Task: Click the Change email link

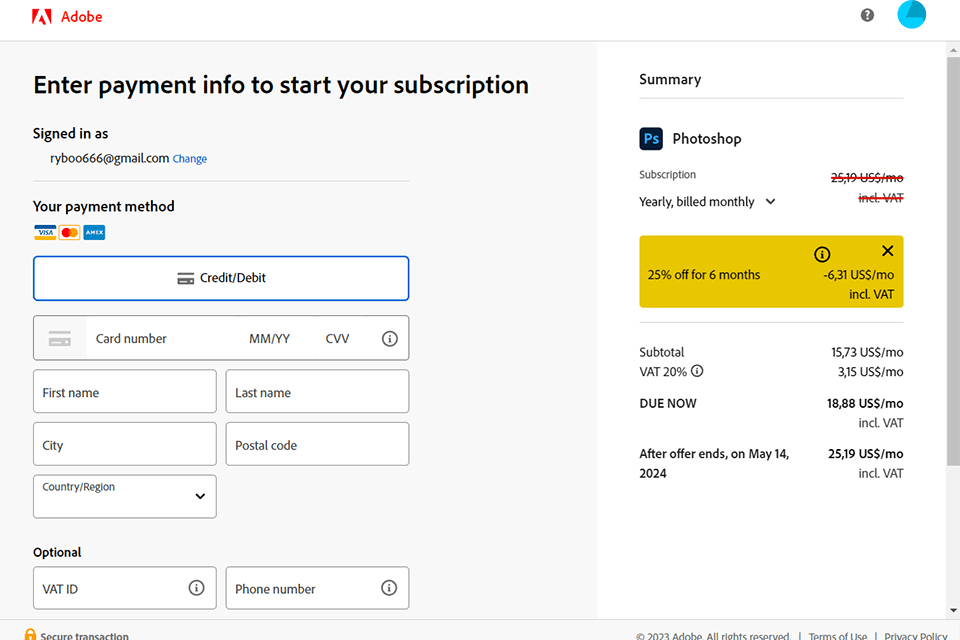Action: click(190, 159)
